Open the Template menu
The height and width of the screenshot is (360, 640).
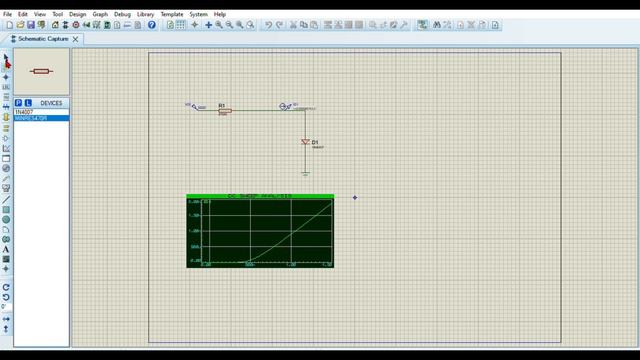pyautogui.click(x=172, y=14)
